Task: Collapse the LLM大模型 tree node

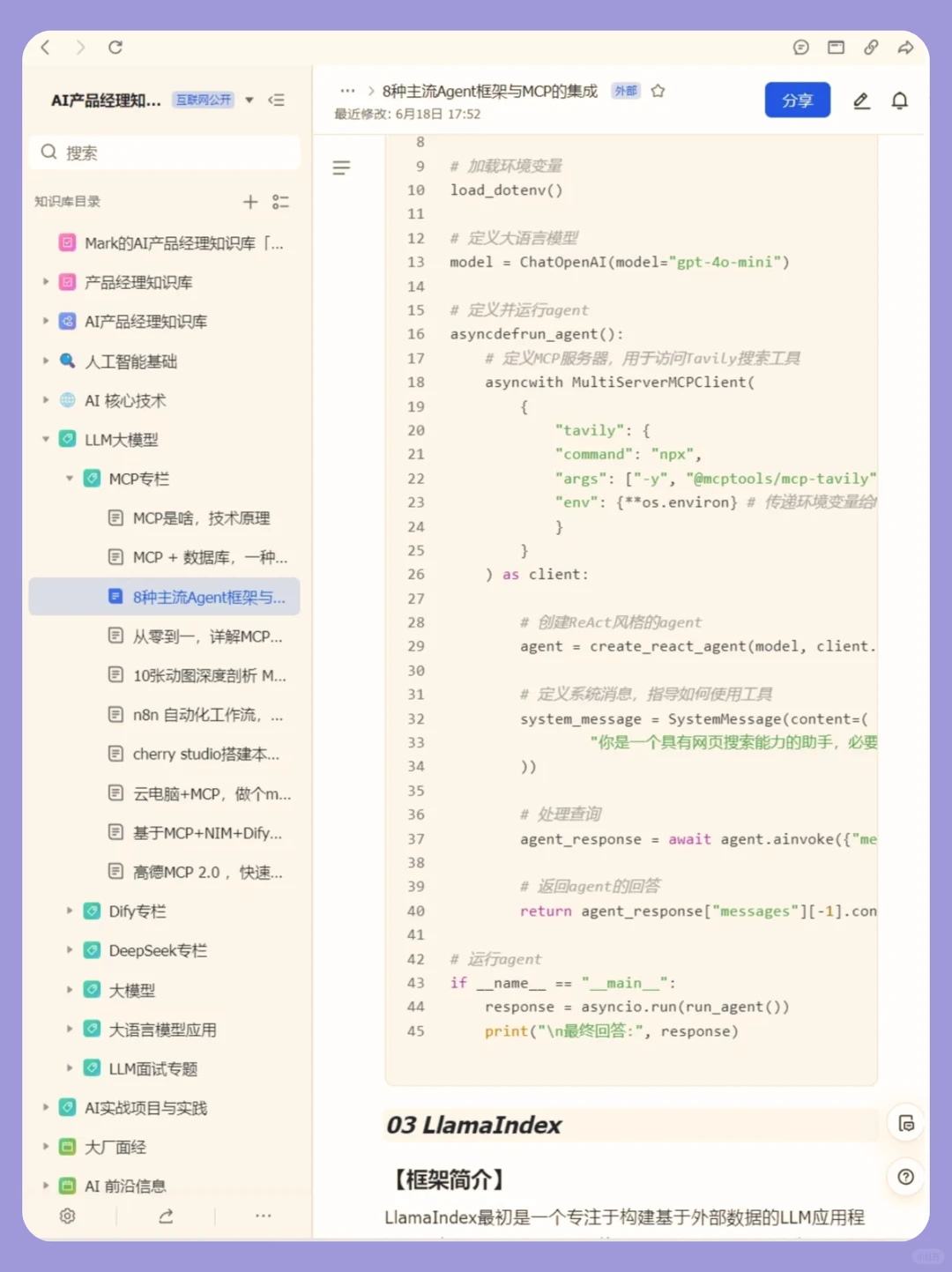Action: (x=46, y=439)
